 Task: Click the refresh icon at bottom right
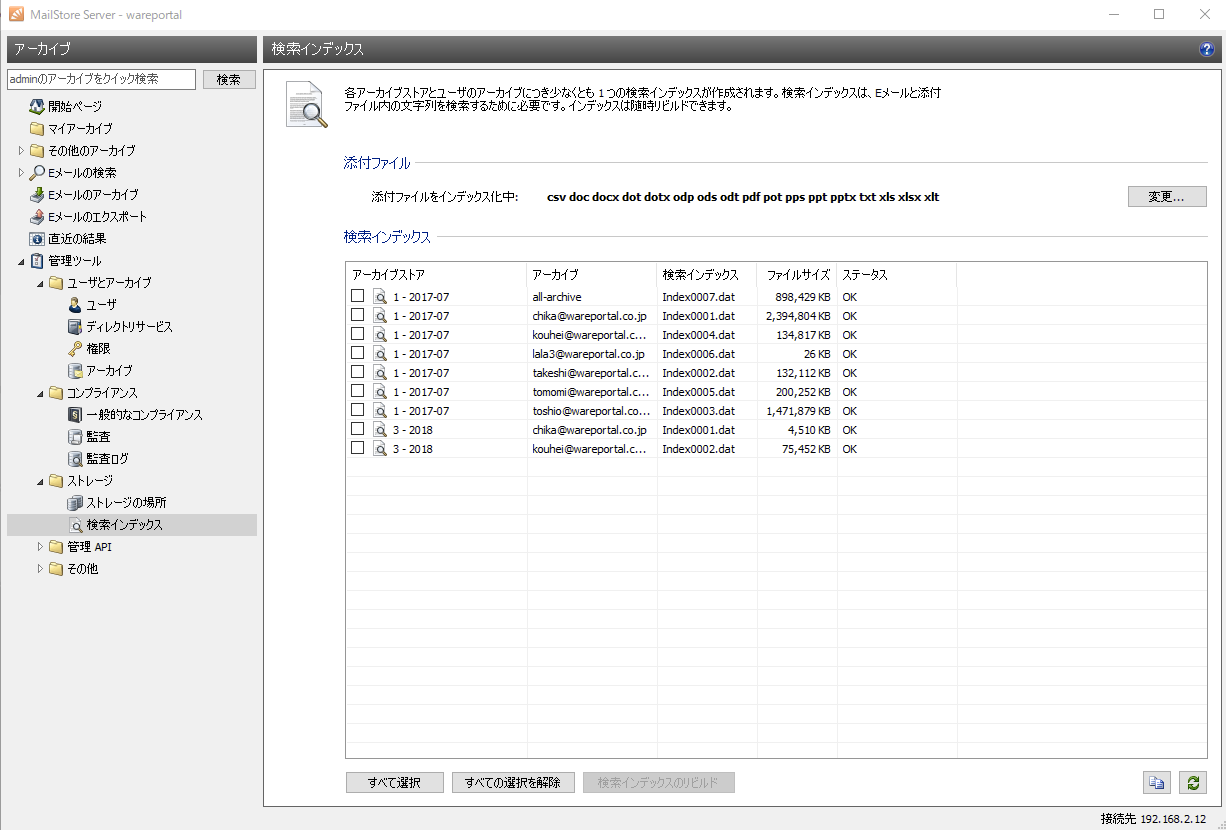click(x=1190, y=783)
